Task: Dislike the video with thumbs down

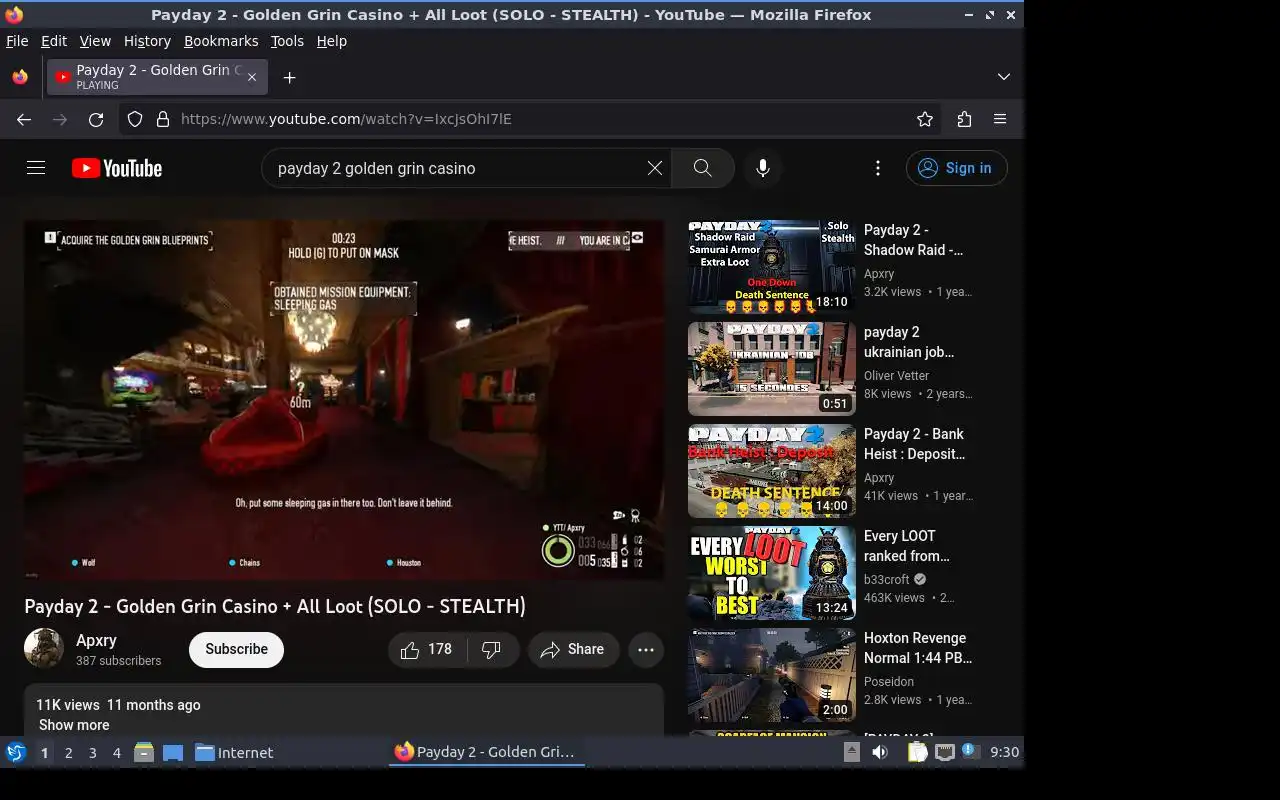Action: (x=492, y=650)
